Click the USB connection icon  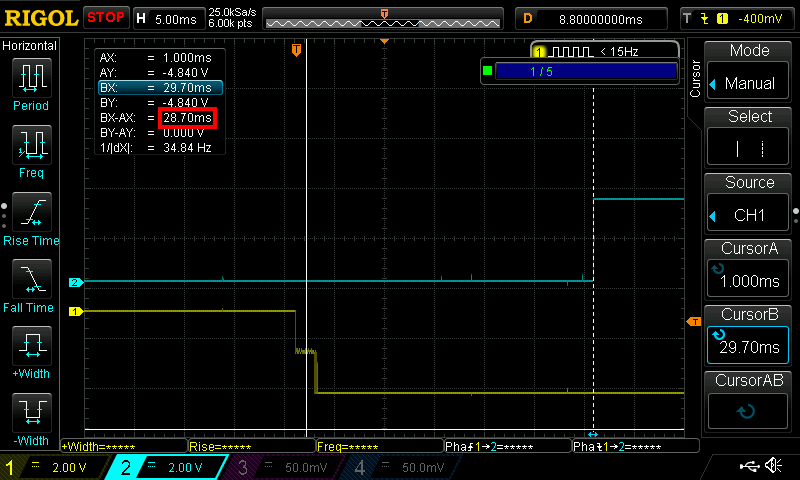[x=749, y=466]
